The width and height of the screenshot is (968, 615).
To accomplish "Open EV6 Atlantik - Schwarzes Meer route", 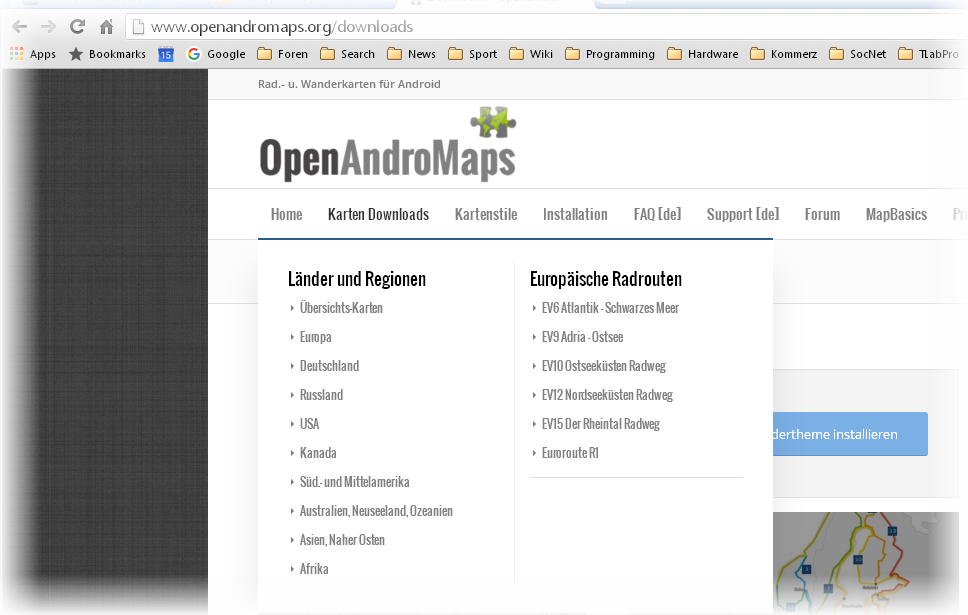I will pos(610,308).
